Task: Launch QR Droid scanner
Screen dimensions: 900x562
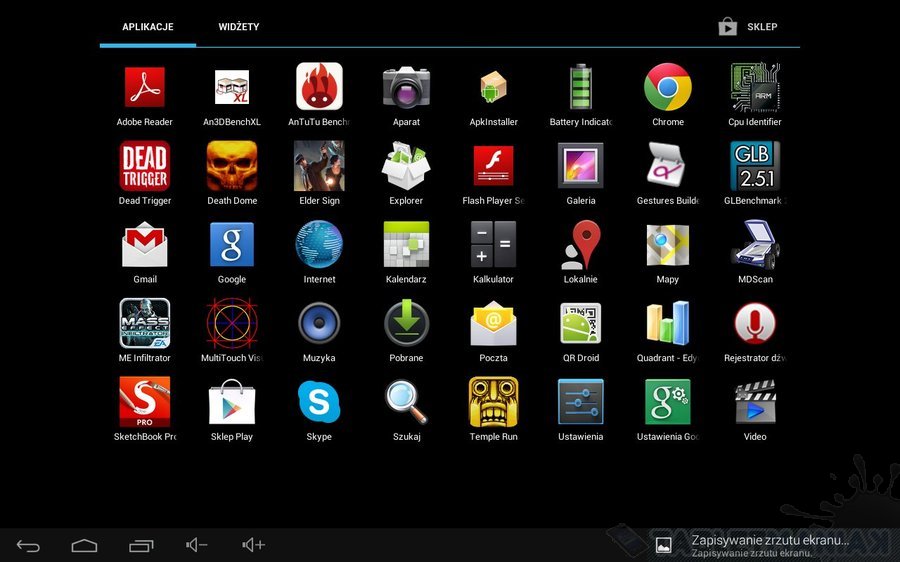Action: click(x=581, y=323)
